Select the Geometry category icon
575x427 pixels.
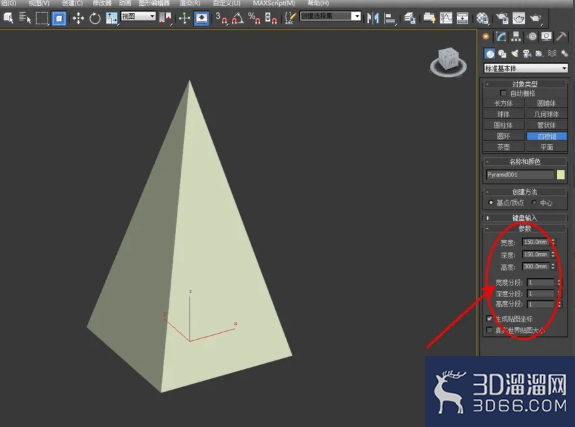pos(490,54)
